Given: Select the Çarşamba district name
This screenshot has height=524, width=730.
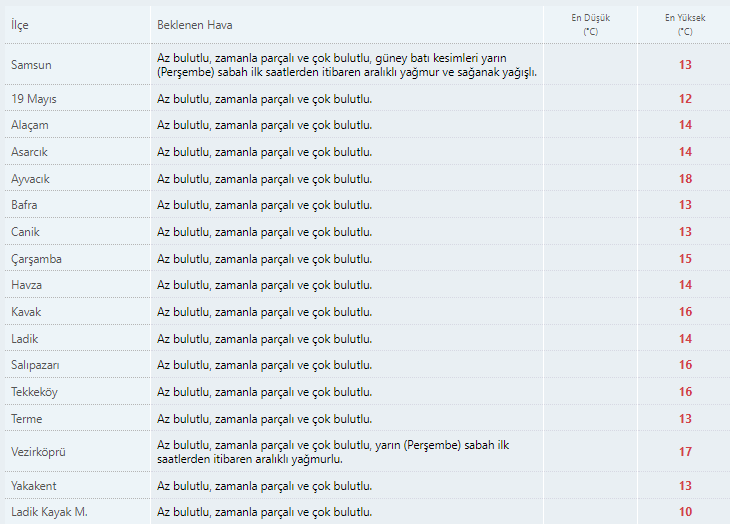Looking at the screenshot, I should tap(36, 259).
